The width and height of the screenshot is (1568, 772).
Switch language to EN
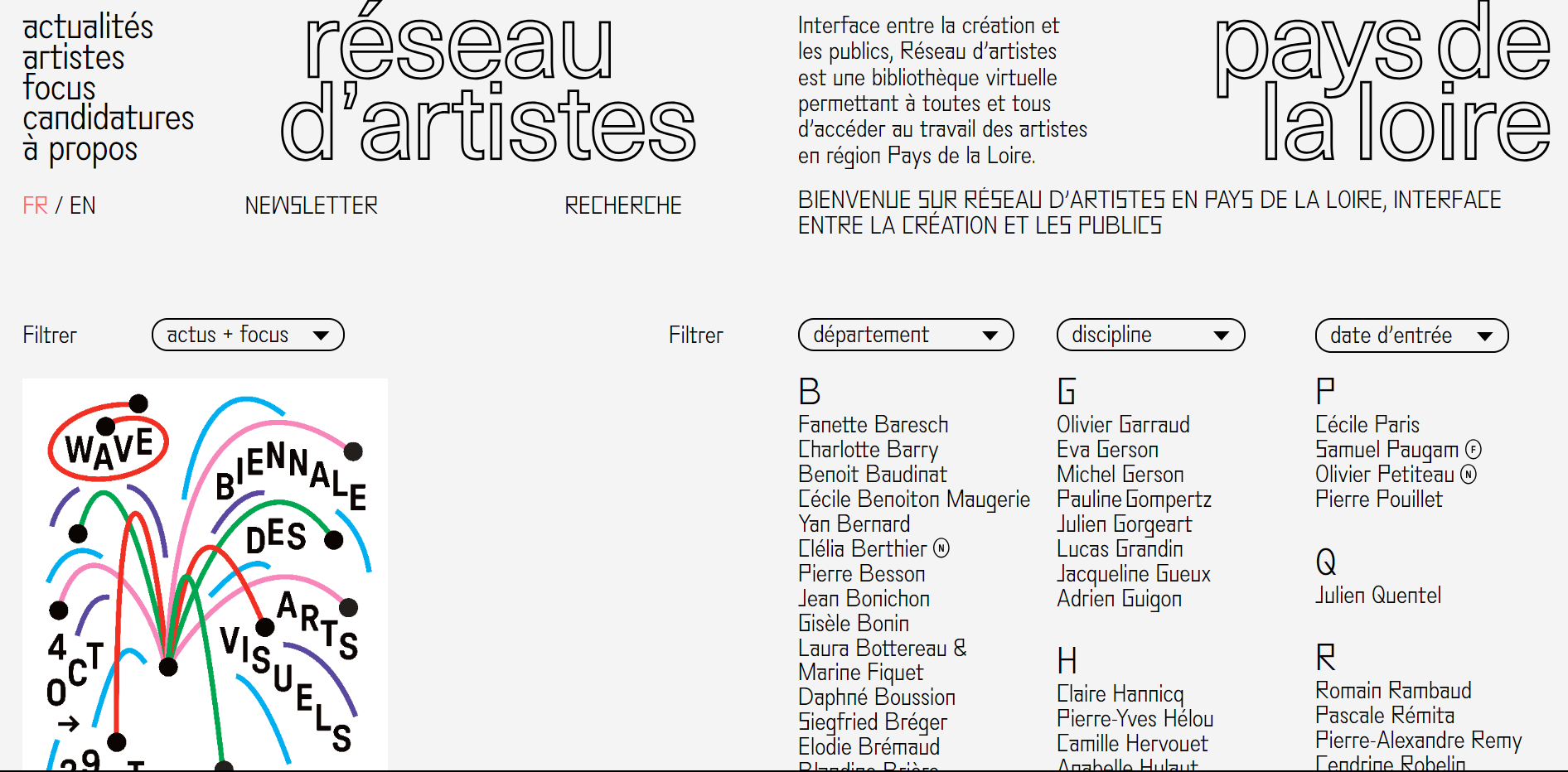pos(82,205)
